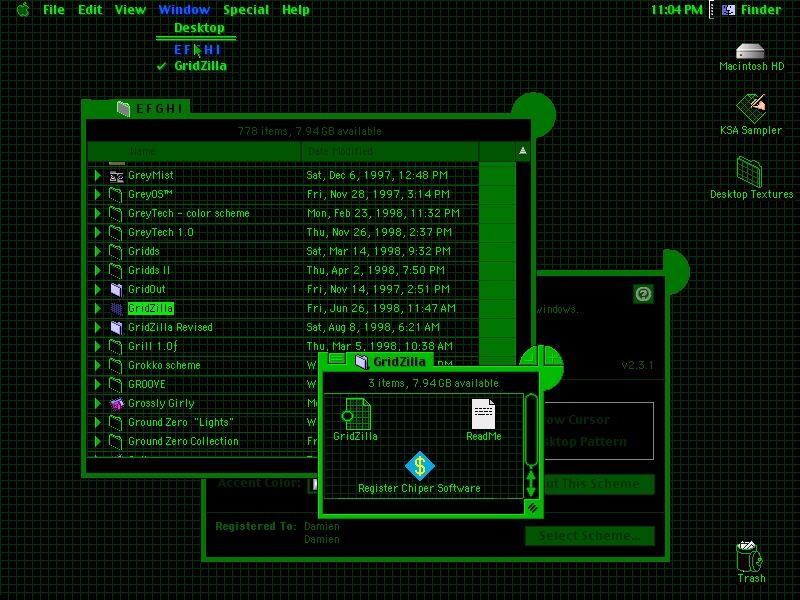Click the GridZilla window title folder icon
The image size is (800, 600).
tap(362, 362)
